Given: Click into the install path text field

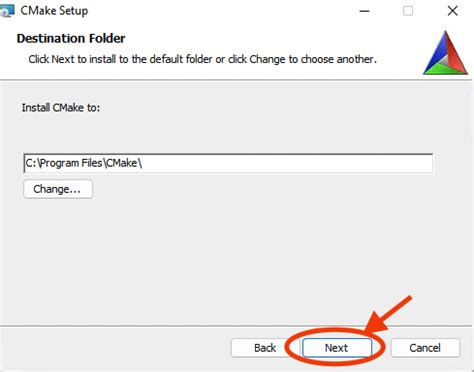Looking at the screenshot, I should point(228,163).
